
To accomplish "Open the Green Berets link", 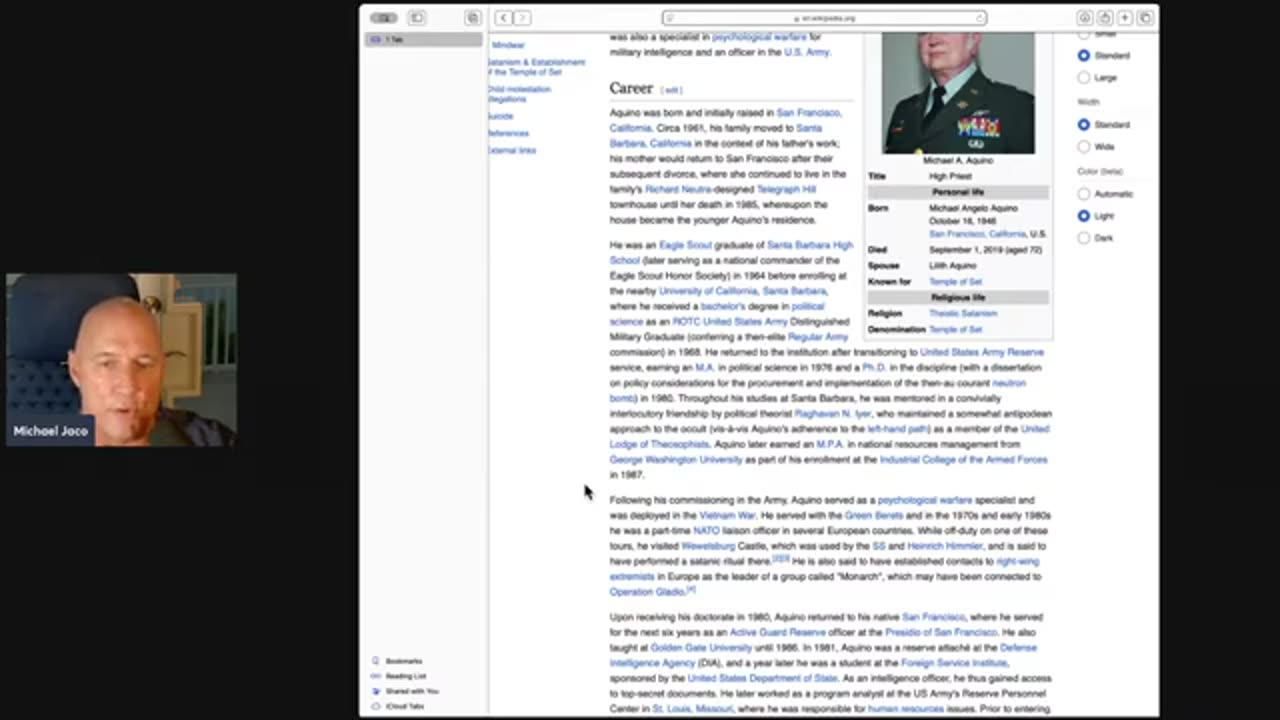I will [873, 515].
